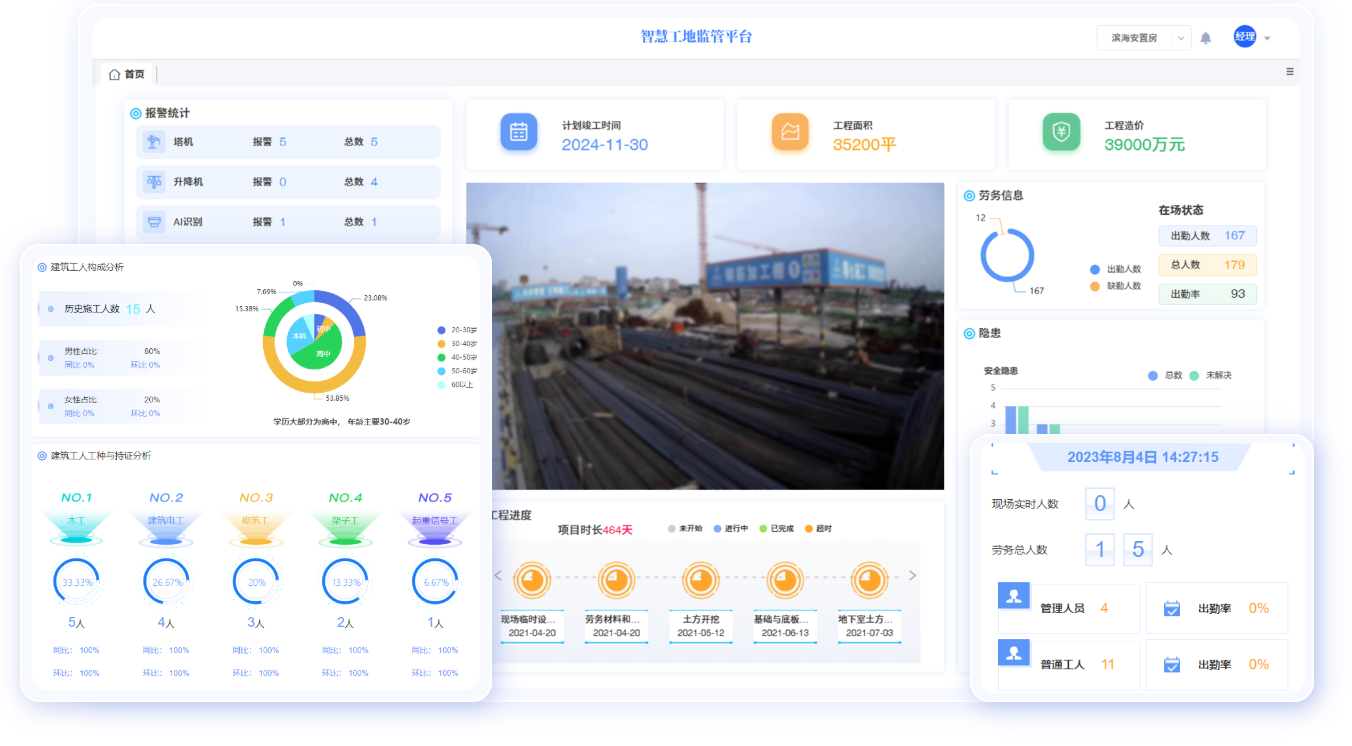
Task: Click the AI识别 alarm icon
Action: 154,222
